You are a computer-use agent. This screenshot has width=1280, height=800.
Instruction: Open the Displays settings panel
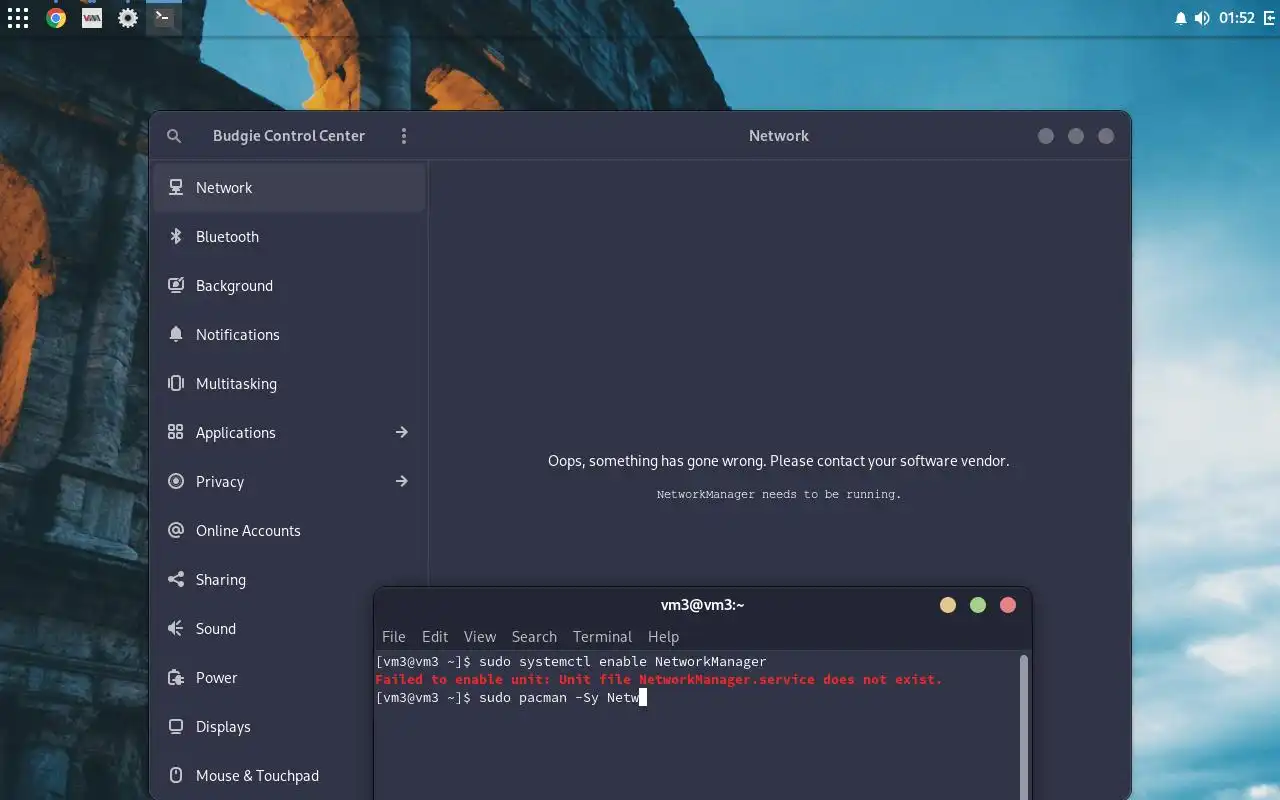264,727
